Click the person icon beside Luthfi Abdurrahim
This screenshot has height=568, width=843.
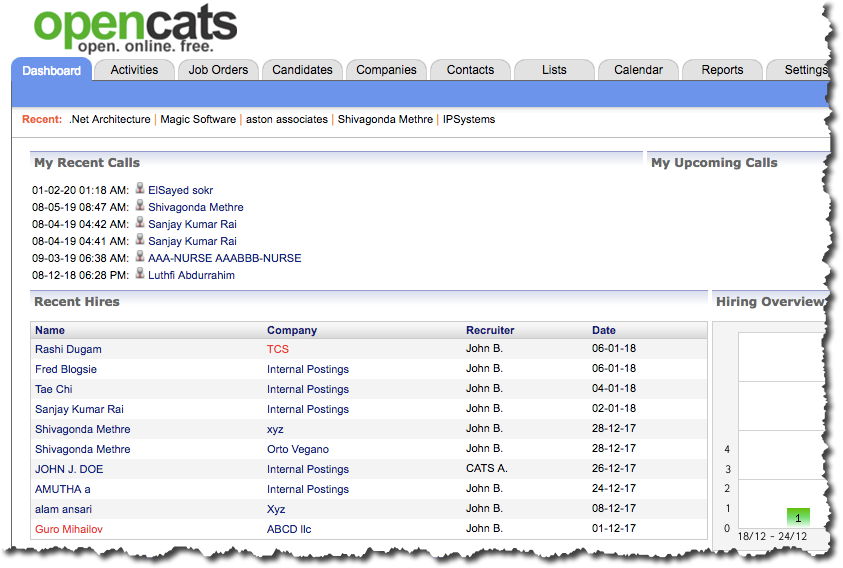(x=140, y=274)
